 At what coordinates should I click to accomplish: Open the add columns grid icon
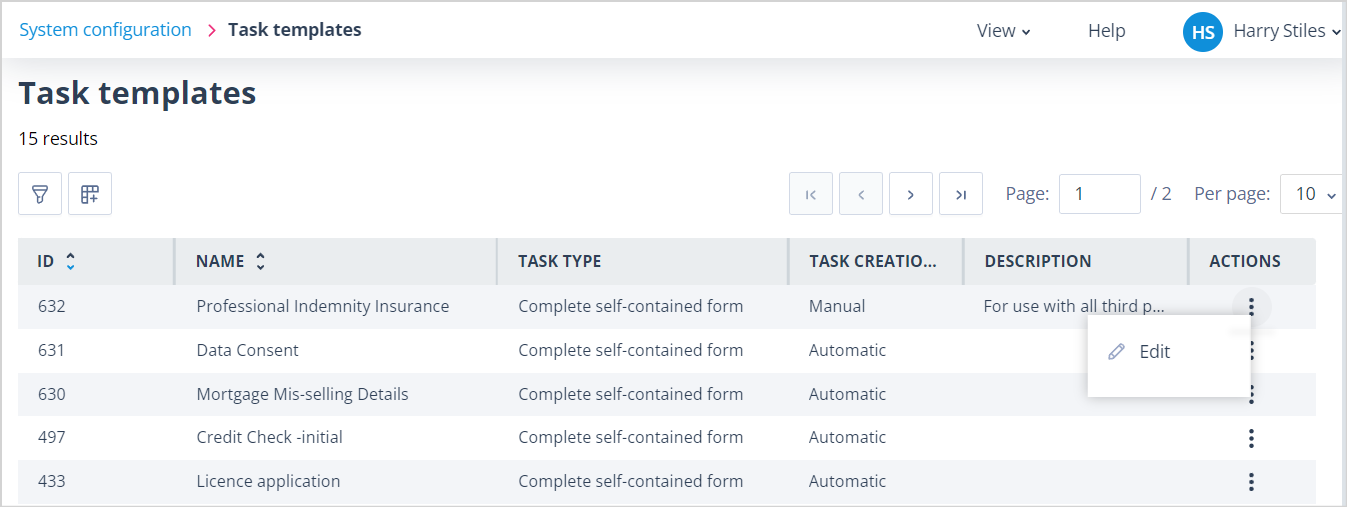[90, 193]
